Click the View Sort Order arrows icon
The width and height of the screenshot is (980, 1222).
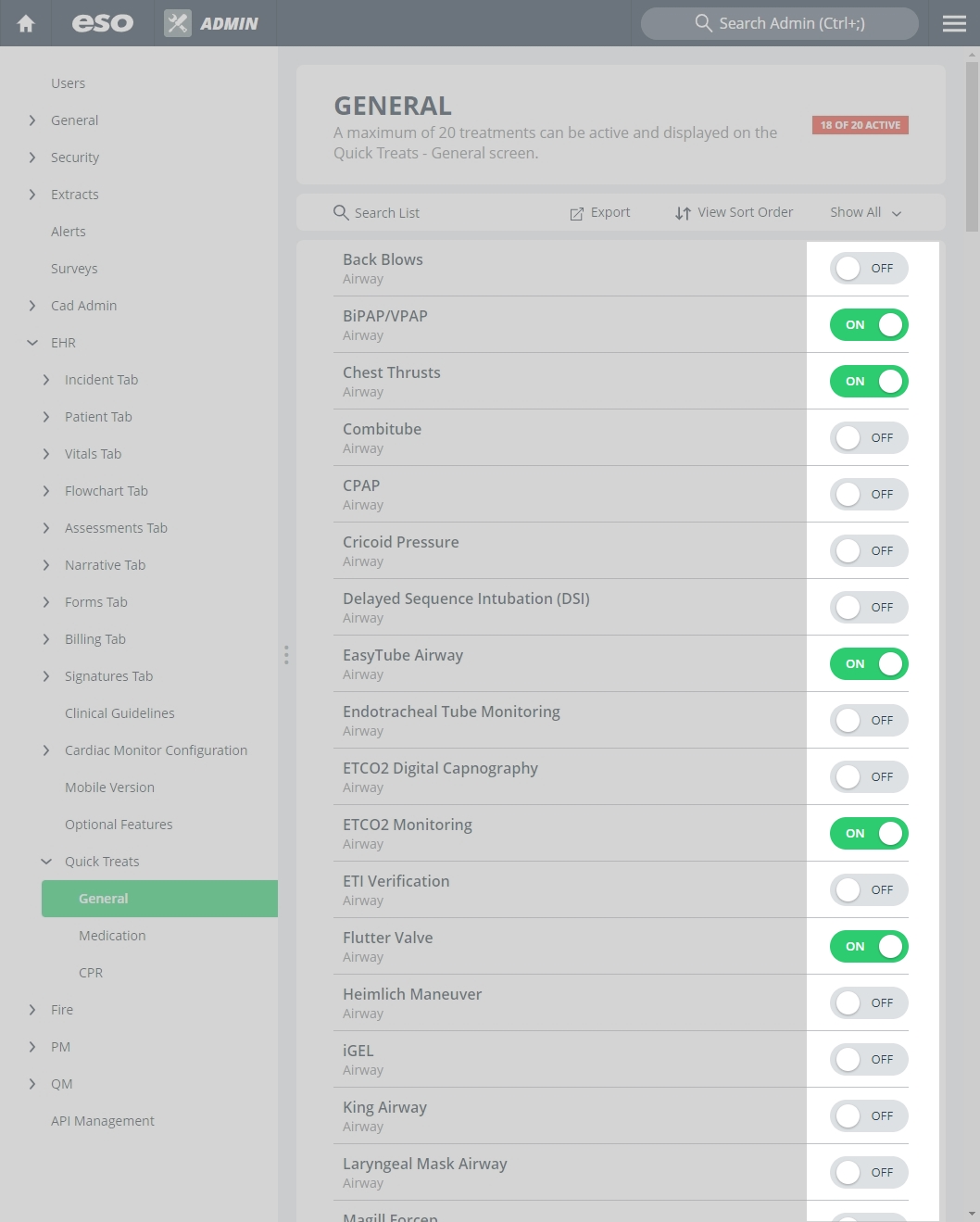[x=683, y=213]
